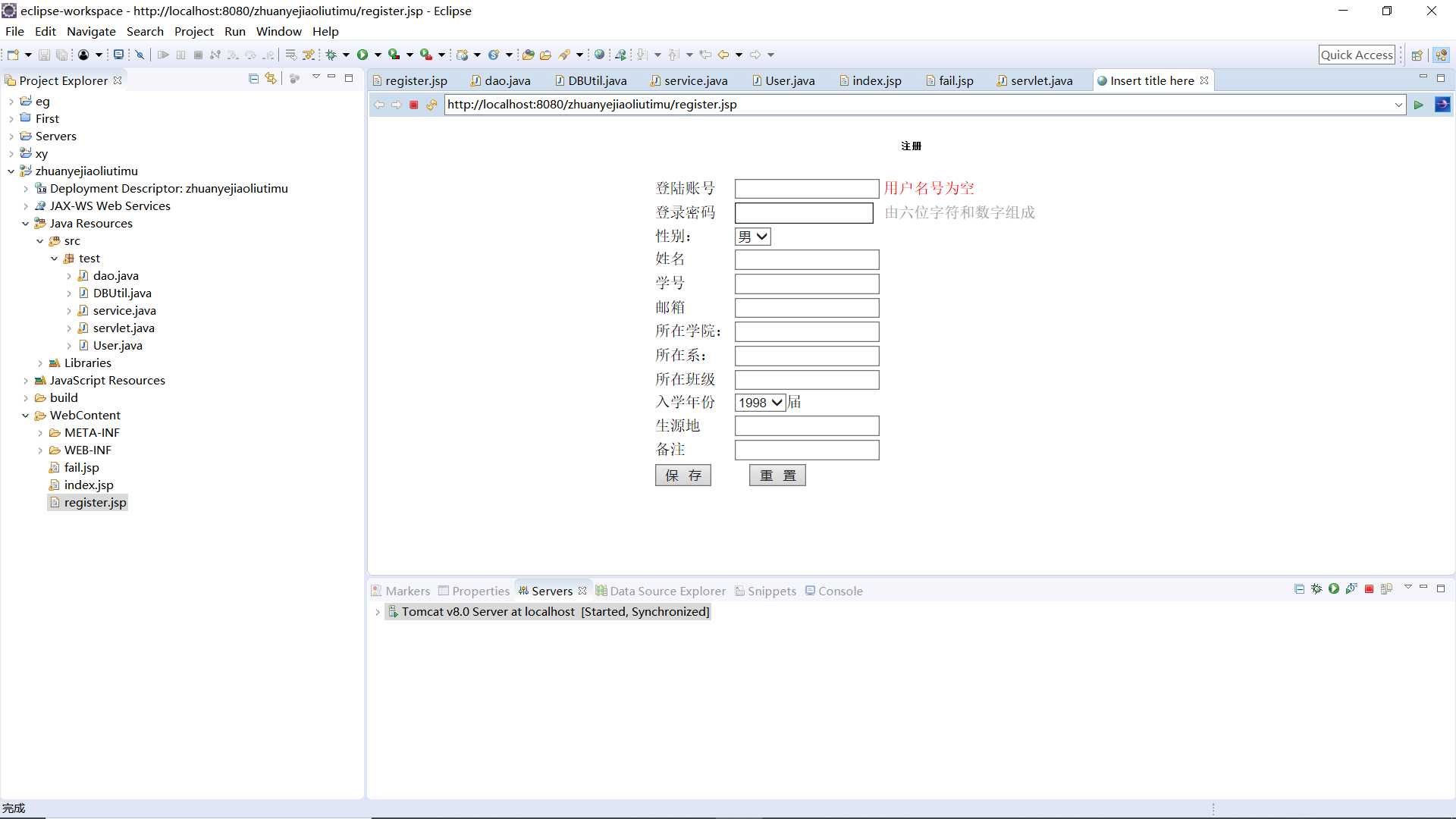Close the Insert title here browser tab

1204,80
